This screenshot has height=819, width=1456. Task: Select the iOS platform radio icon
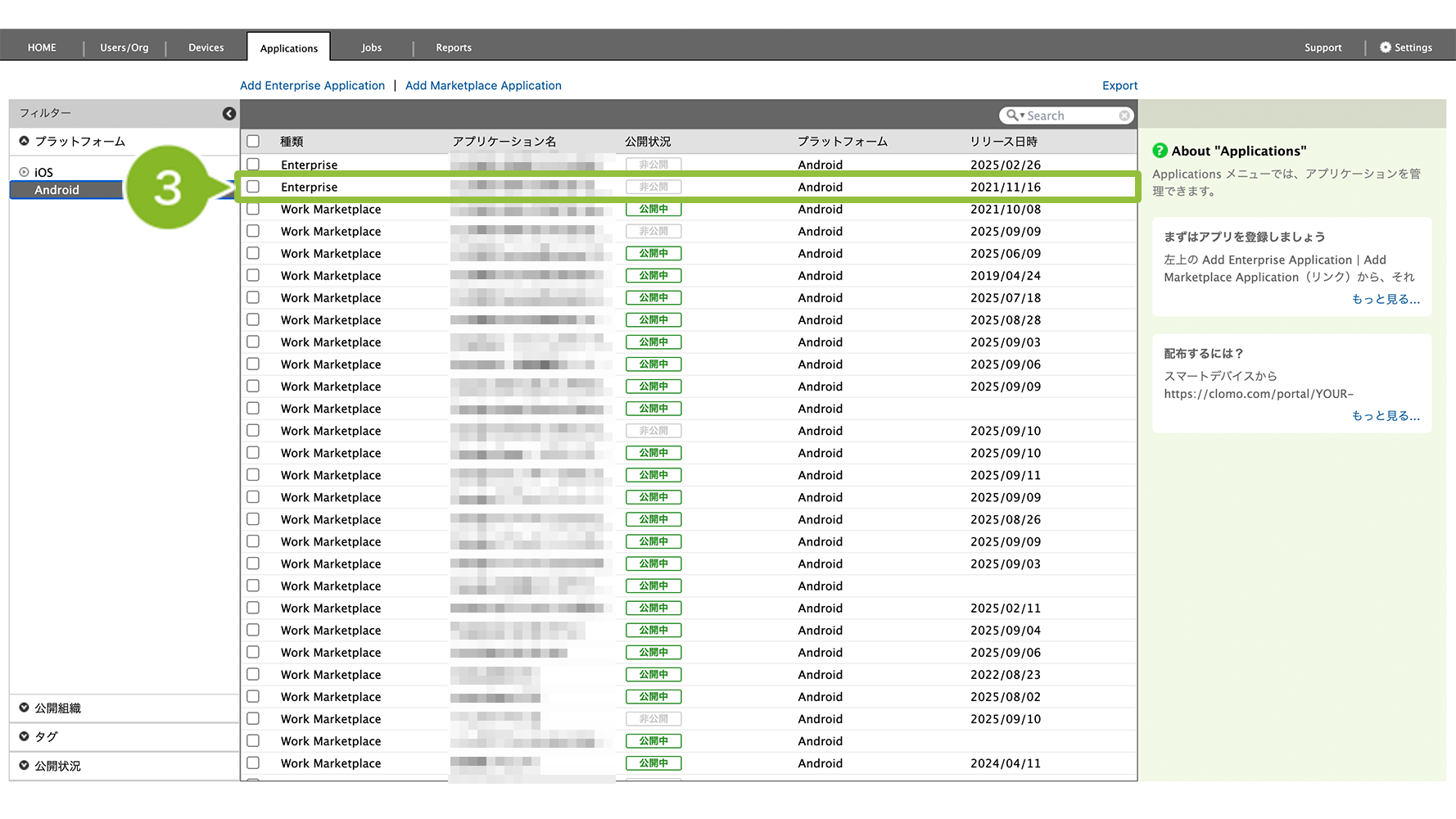coord(25,172)
